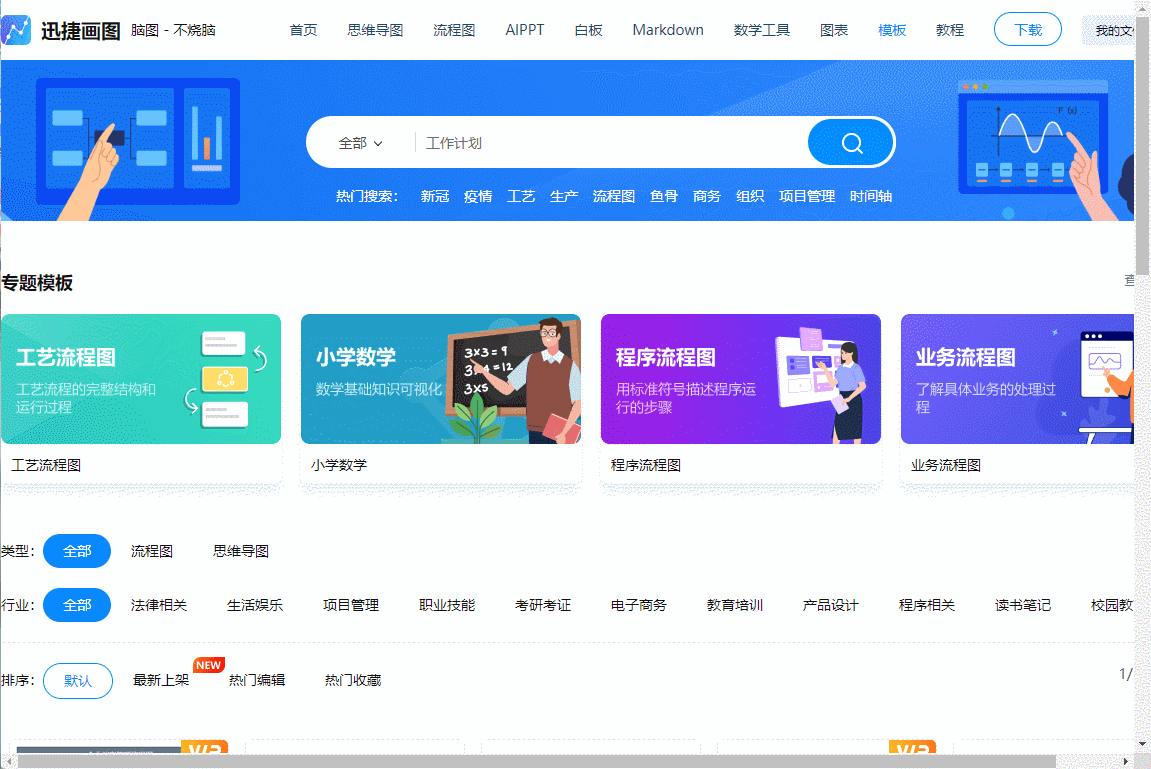
Task: Filter industry by 项目管理
Action: click(x=351, y=605)
